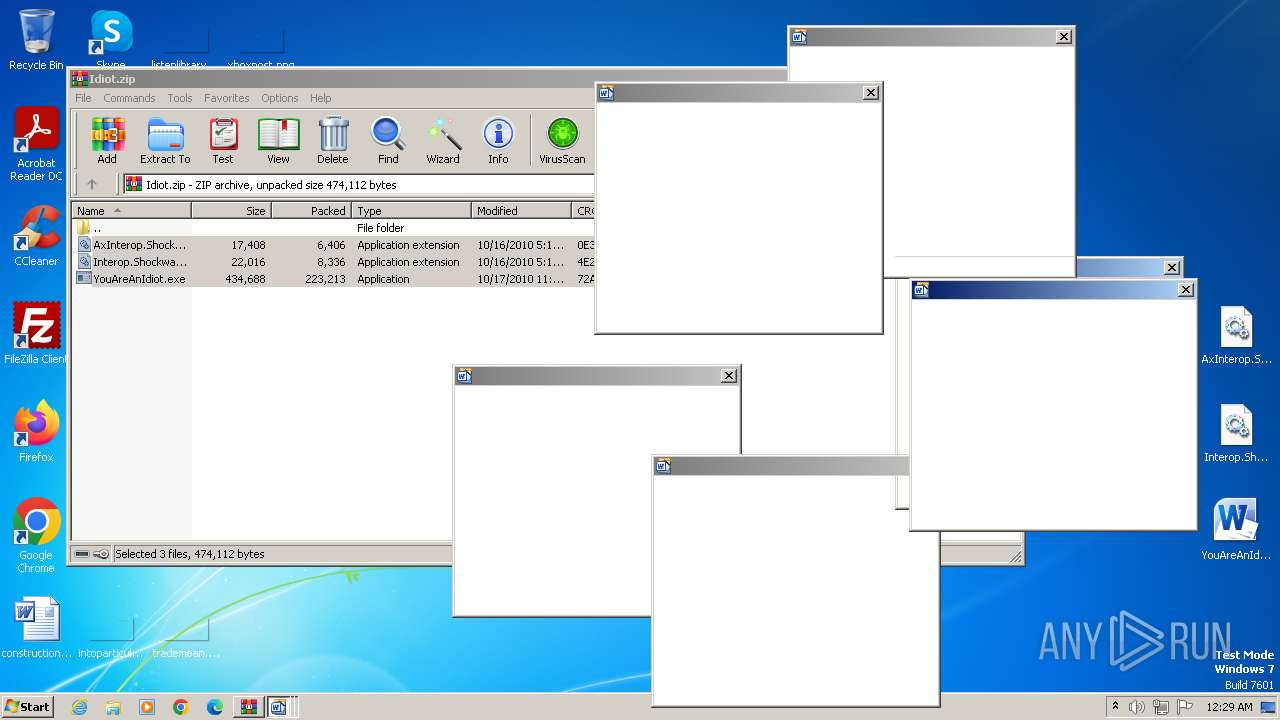Open Skype desktop shortcut
The image size is (1280, 720).
click(x=110, y=38)
